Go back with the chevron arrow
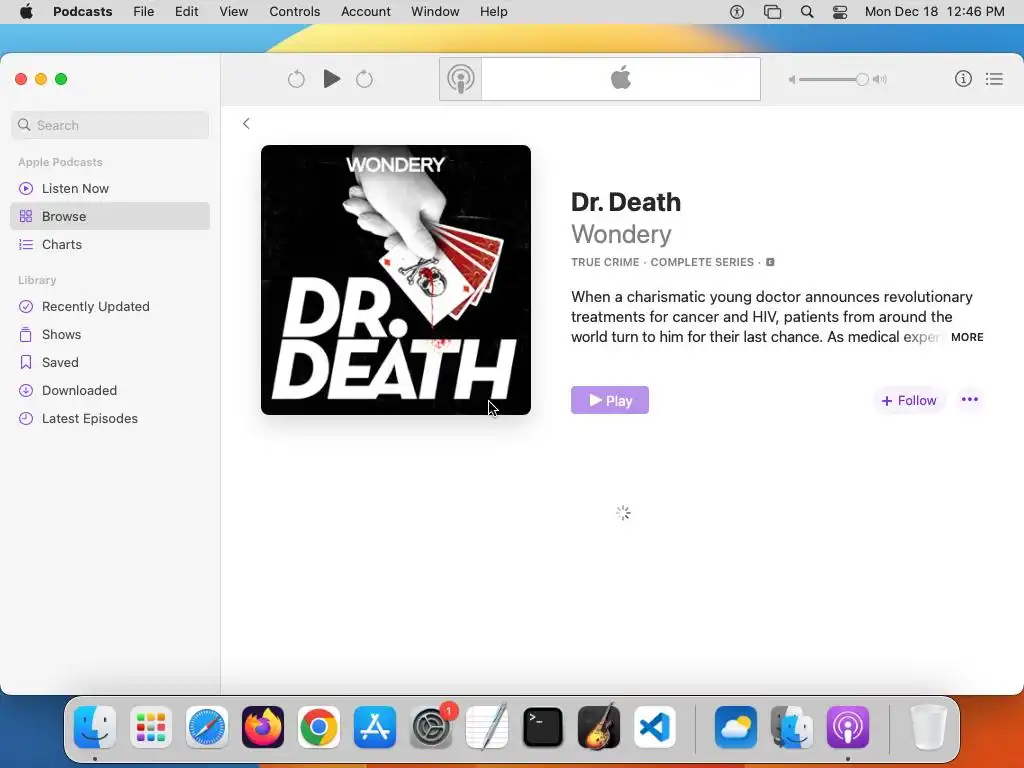 coord(246,123)
